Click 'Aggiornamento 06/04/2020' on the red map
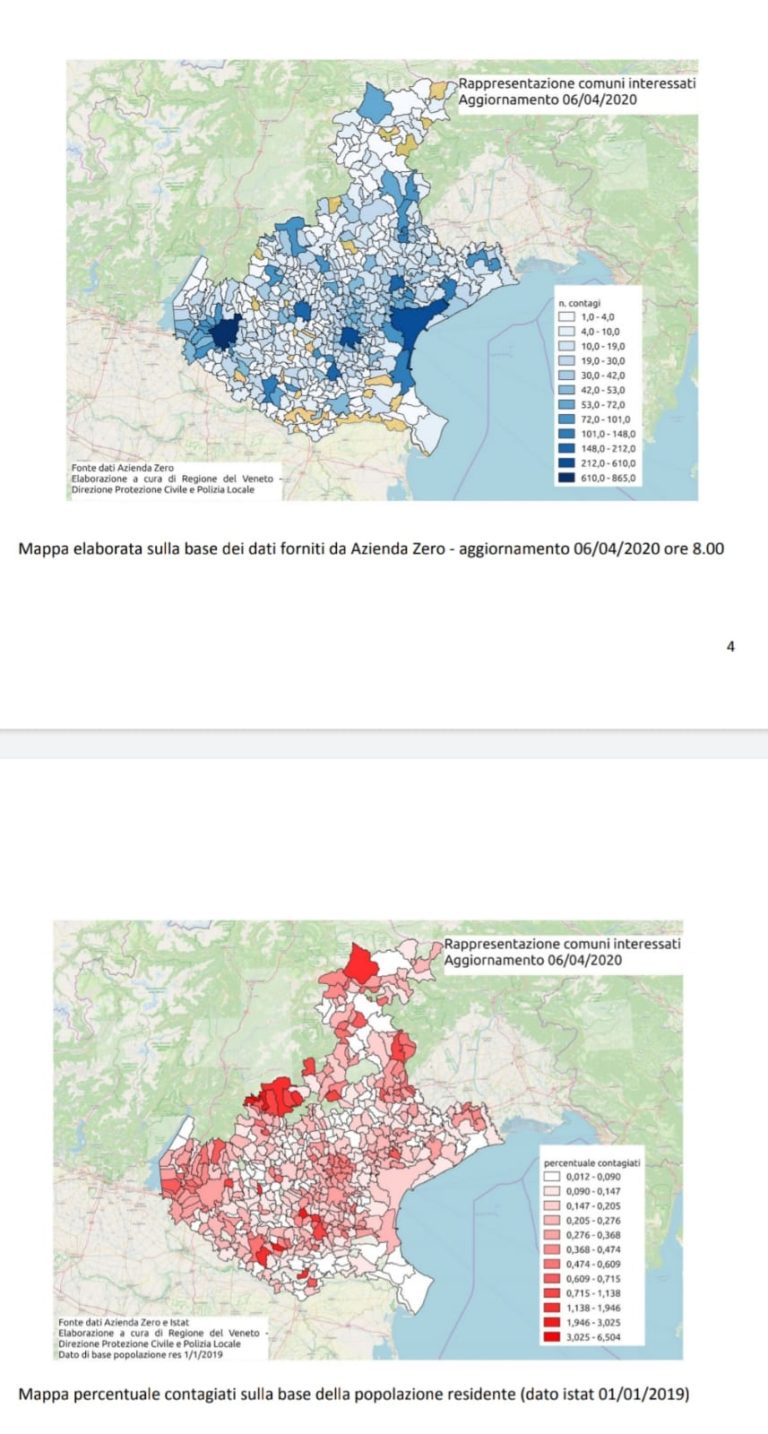 click(533, 960)
